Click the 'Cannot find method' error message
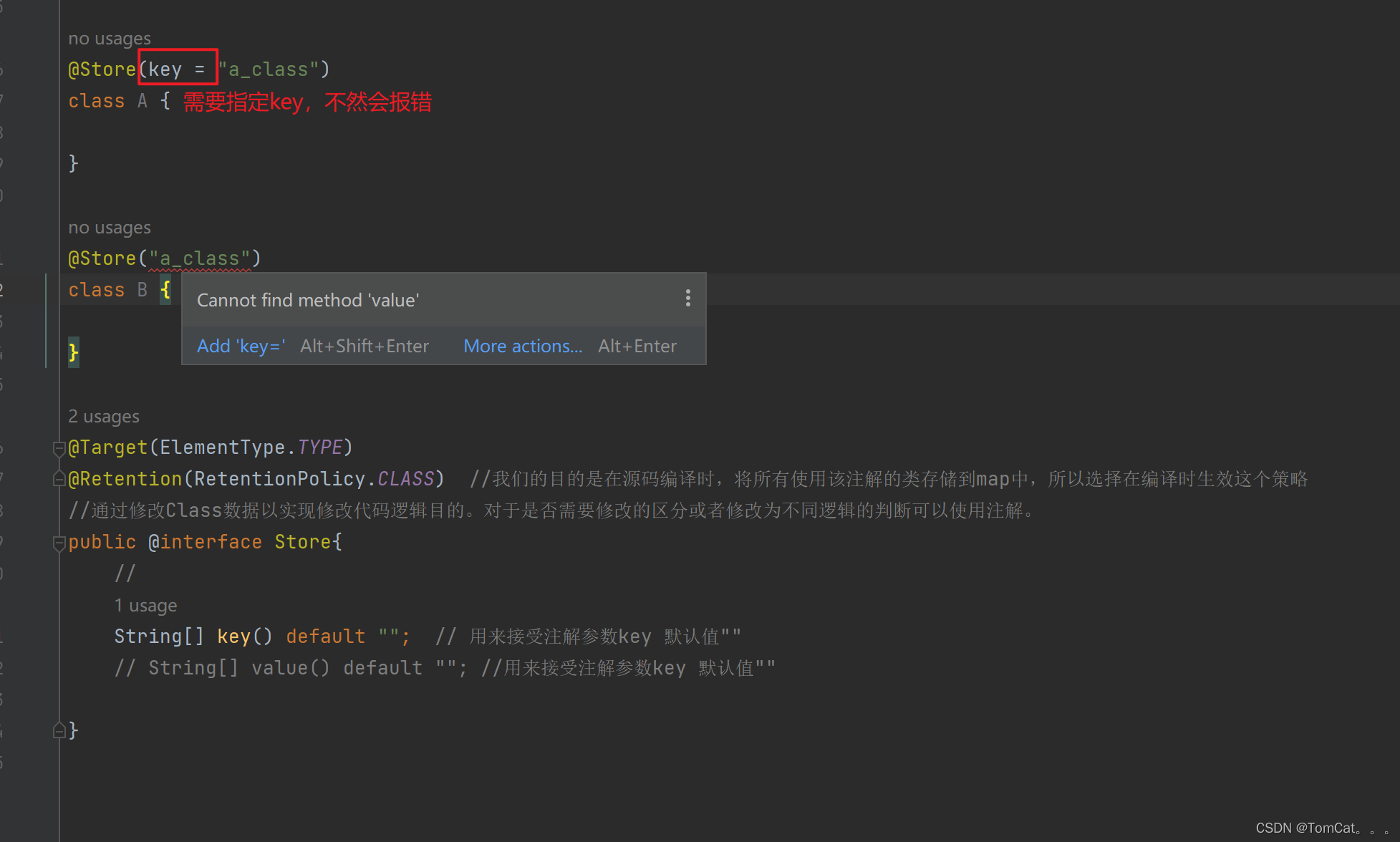 [x=308, y=300]
